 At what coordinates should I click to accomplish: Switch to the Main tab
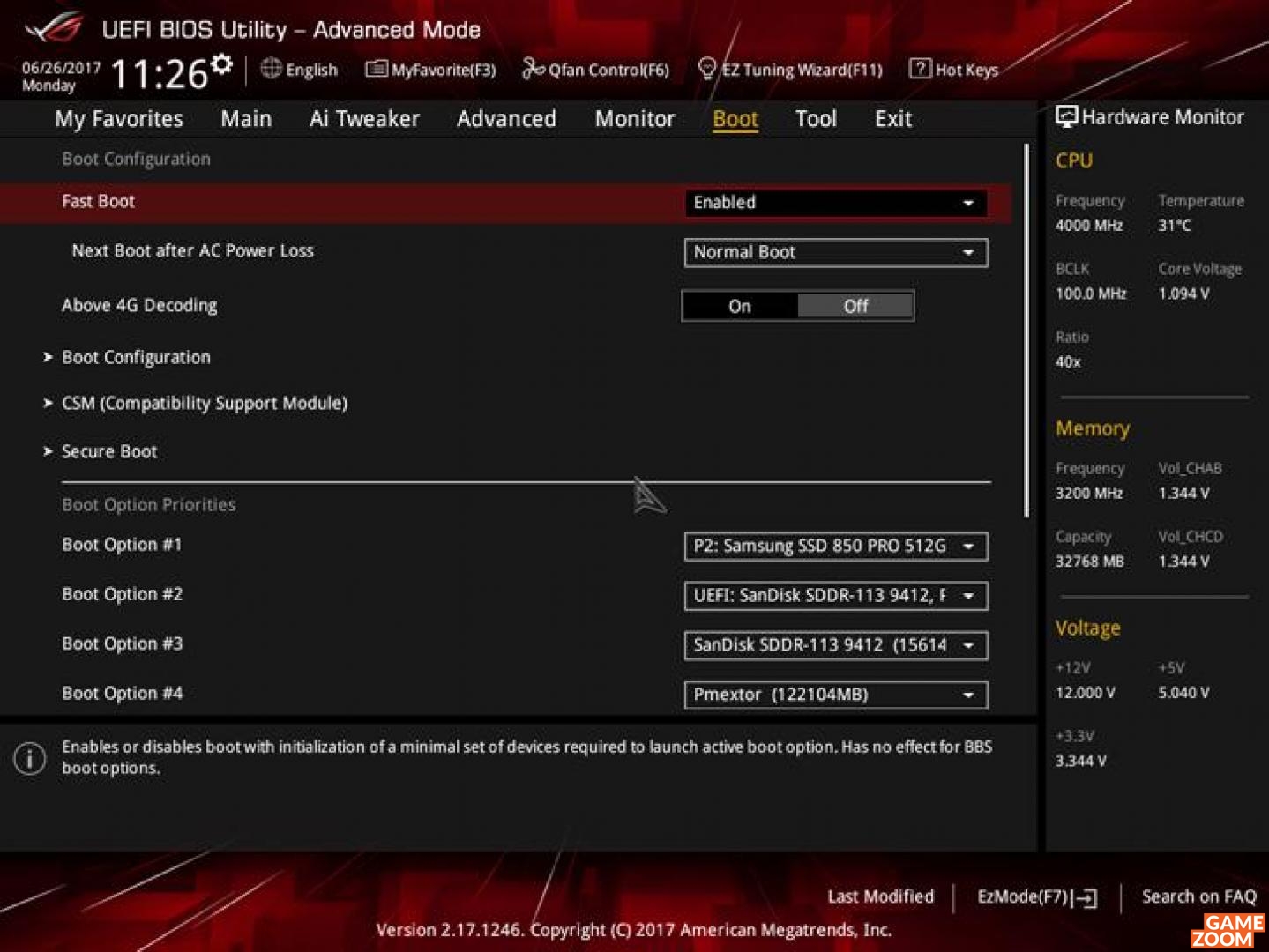246,119
